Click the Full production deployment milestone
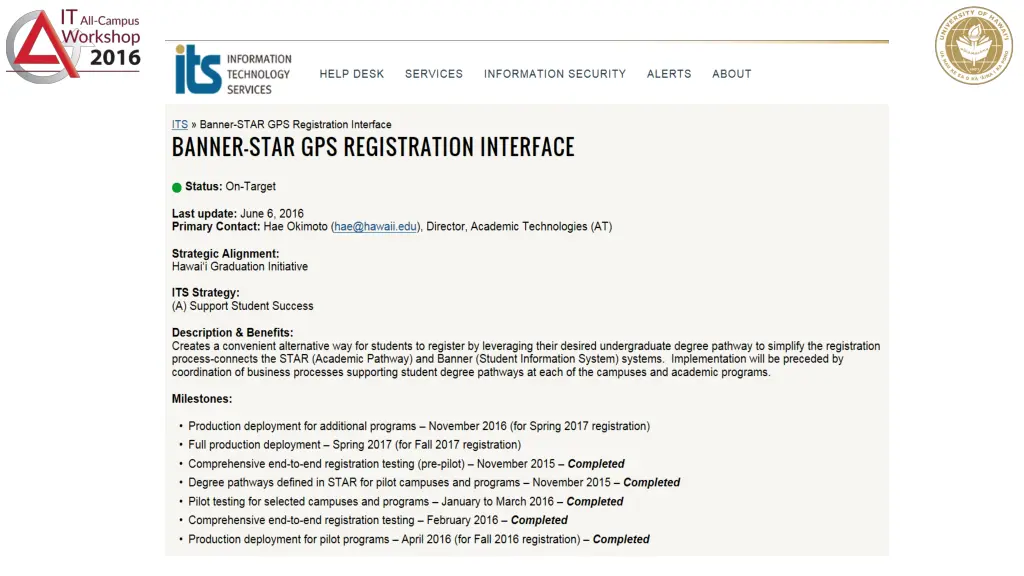This screenshot has width=1024, height=576. (355, 445)
